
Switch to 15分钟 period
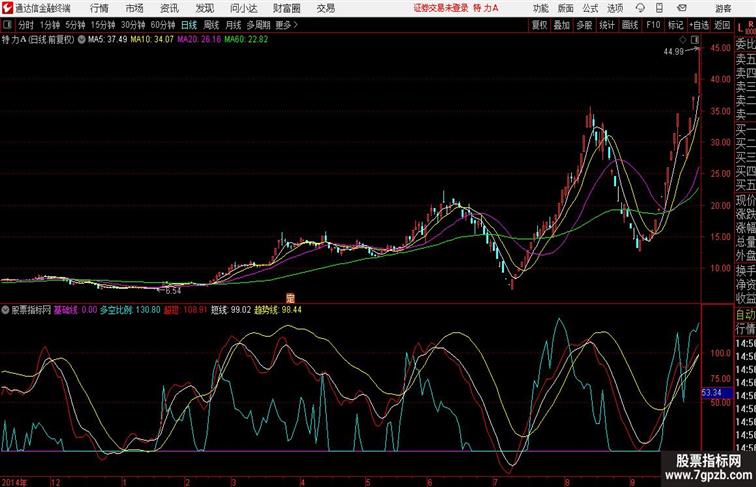[103, 25]
